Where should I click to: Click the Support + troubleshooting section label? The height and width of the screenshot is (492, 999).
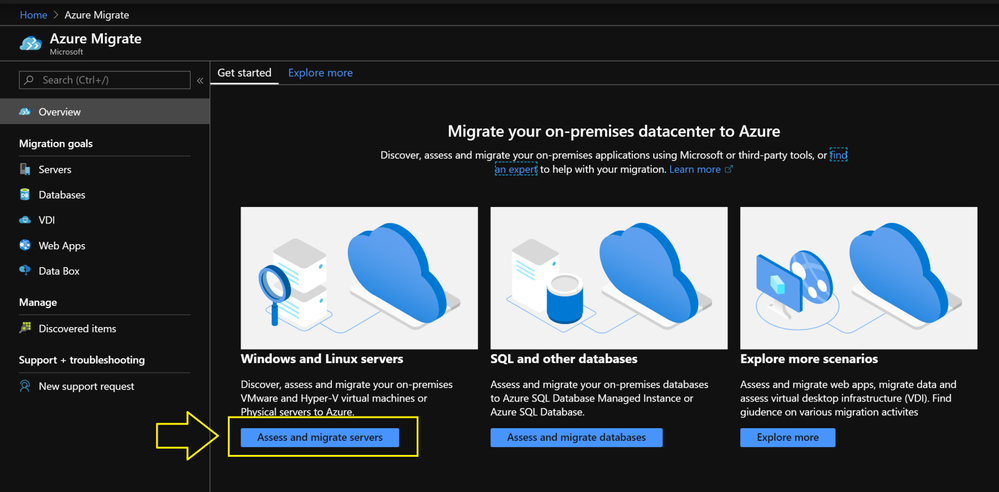(x=82, y=360)
